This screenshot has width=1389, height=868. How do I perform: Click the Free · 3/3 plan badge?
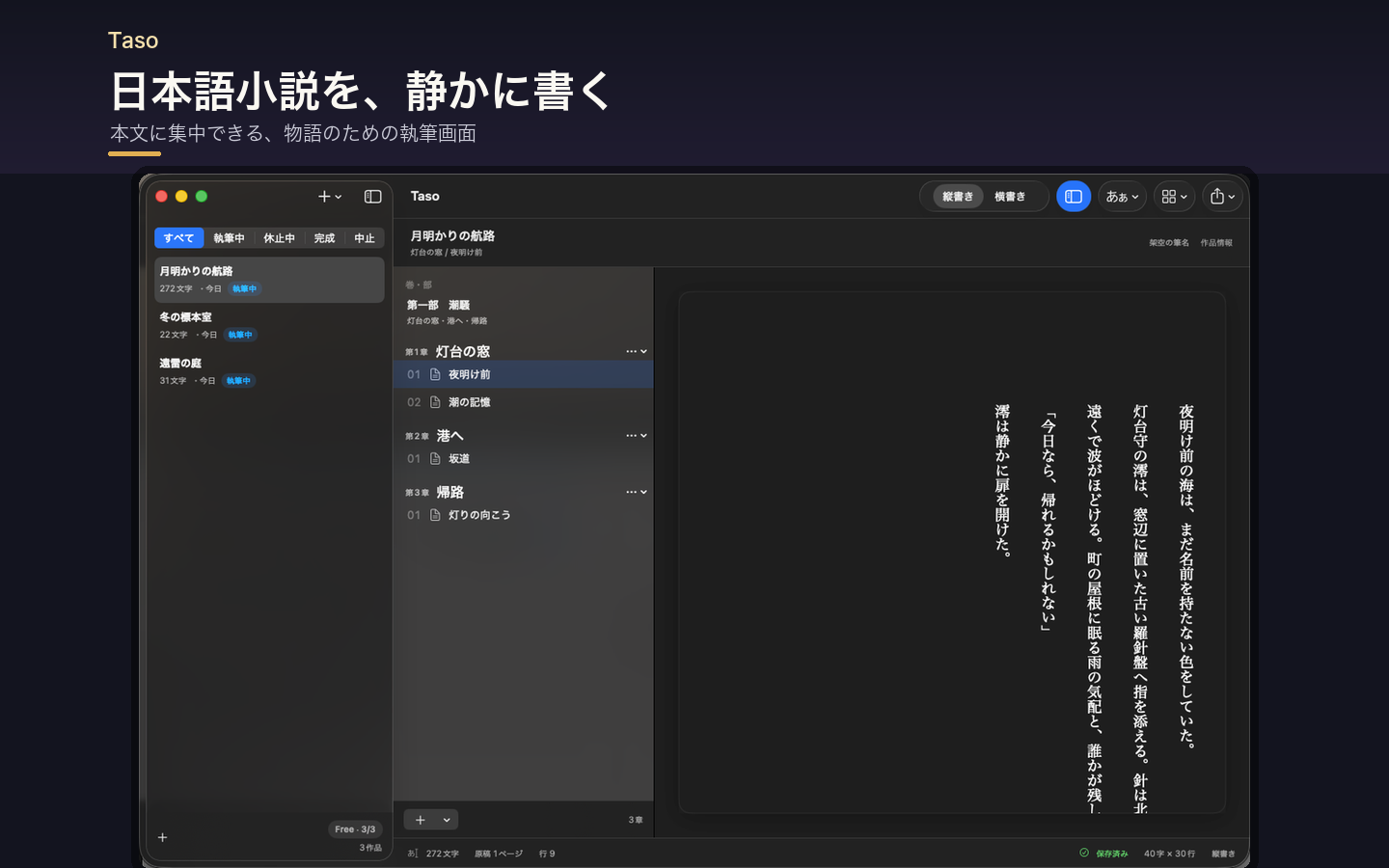(x=355, y=829)
